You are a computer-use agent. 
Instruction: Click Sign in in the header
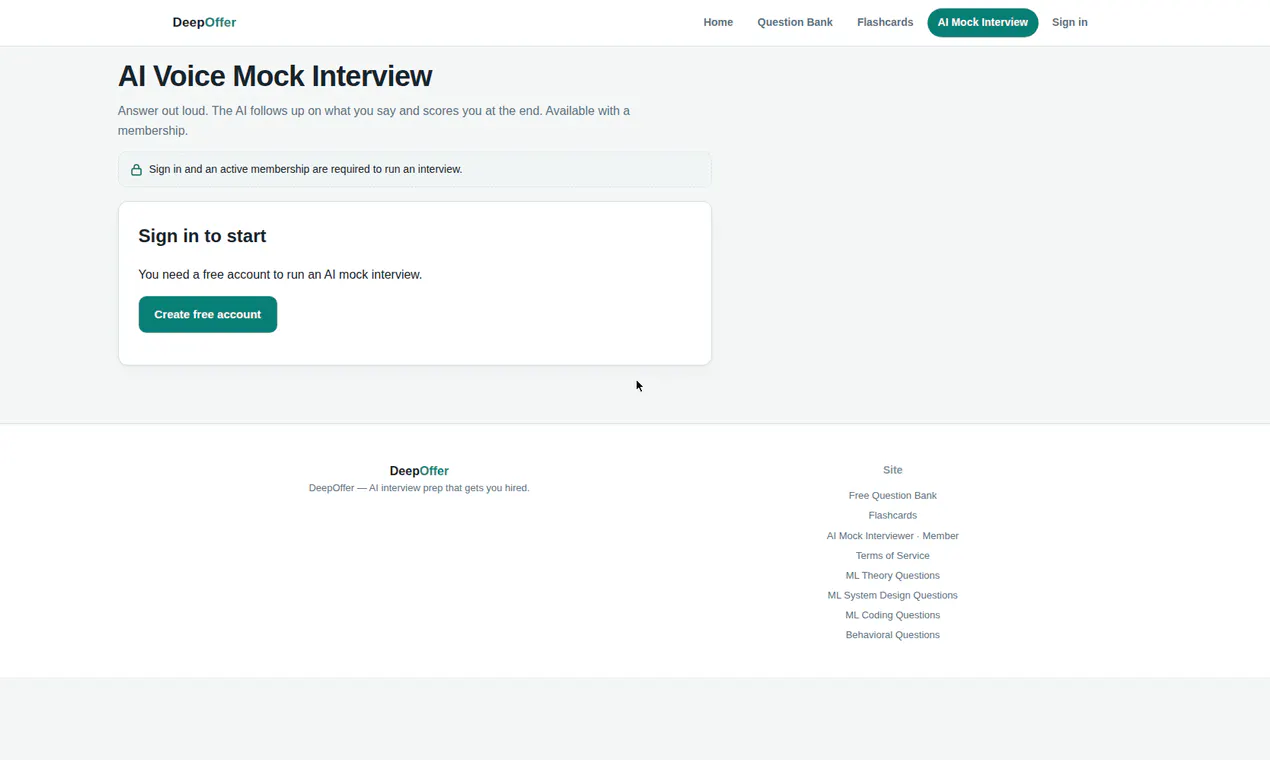point(1070,22)
